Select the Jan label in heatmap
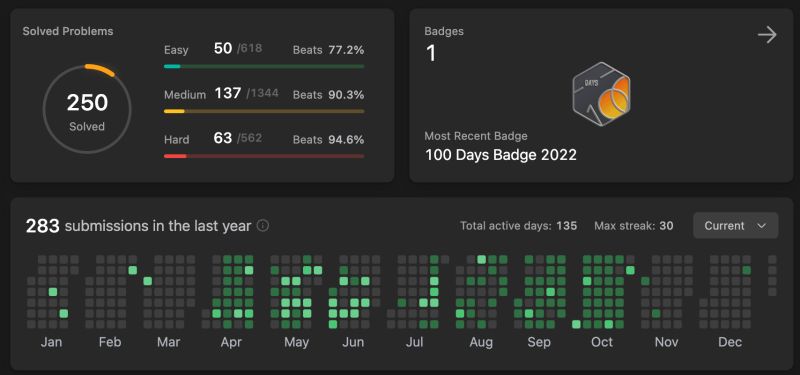Image resolution: width=800 pixels, height=375 pixels. coord(51,342)
